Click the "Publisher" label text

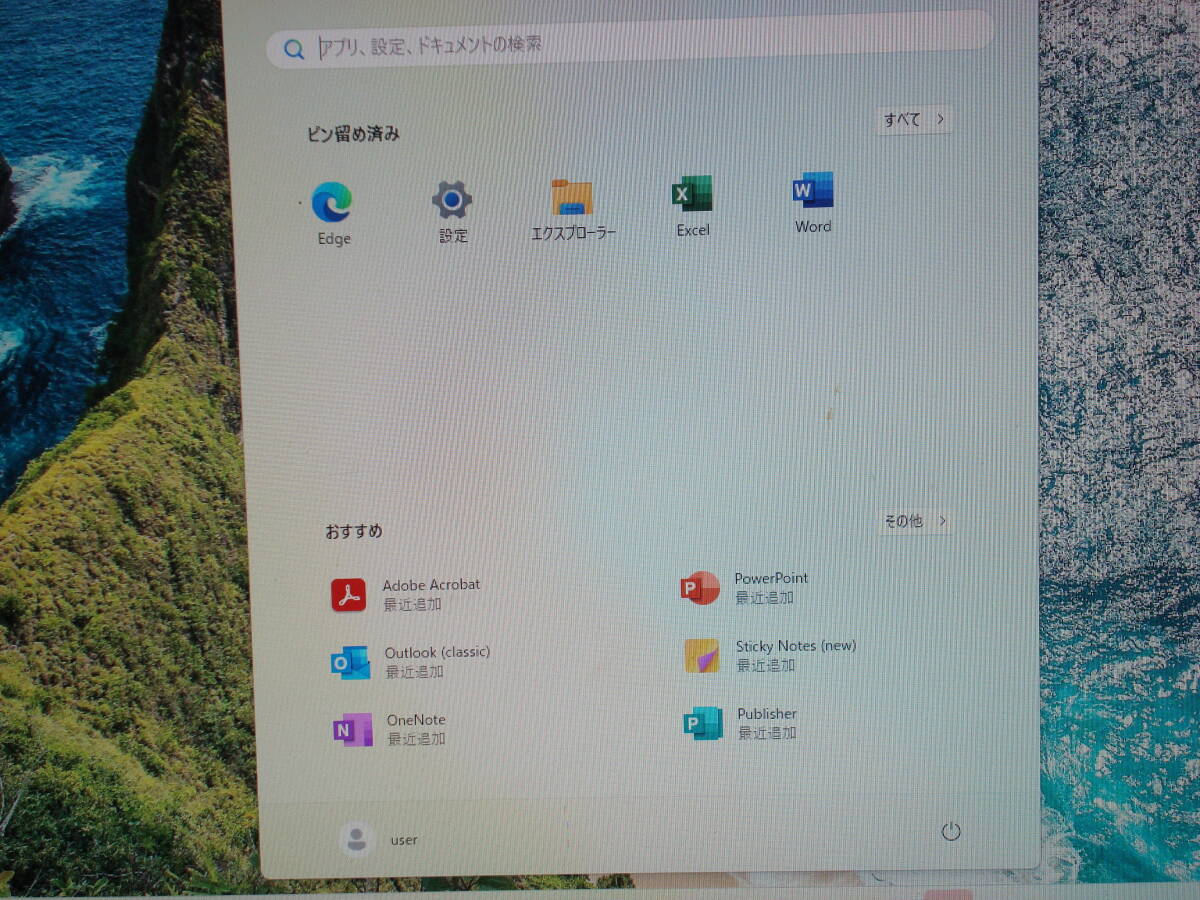pyautogui.click(x=767, y=714)
